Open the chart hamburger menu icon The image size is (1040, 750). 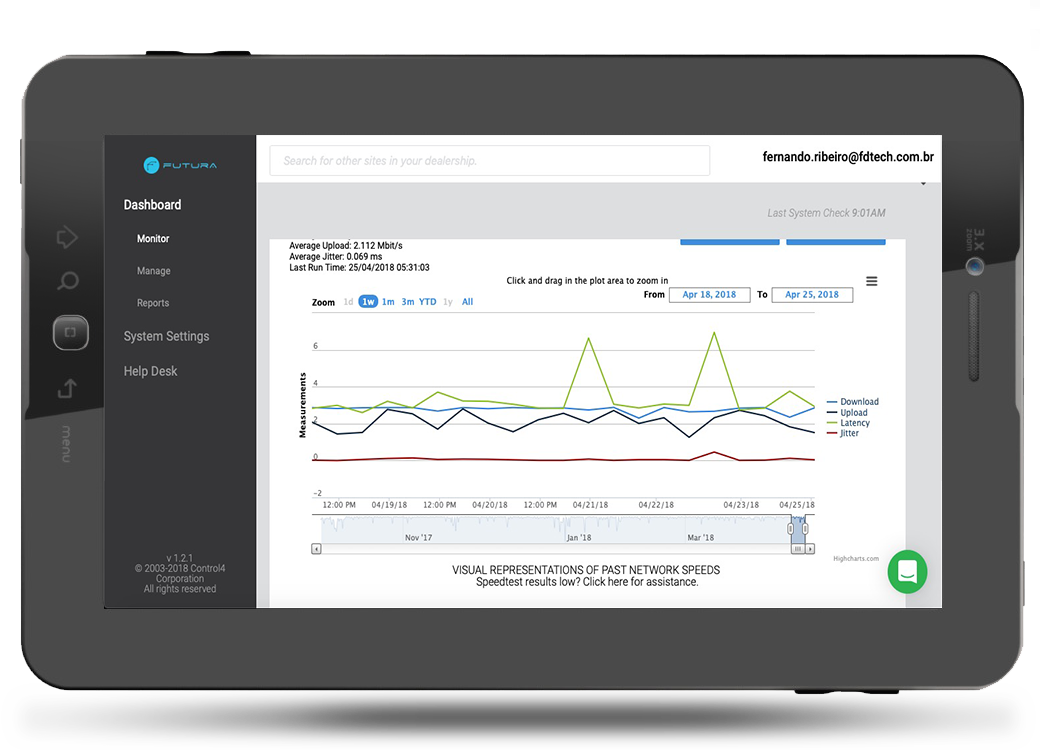point(872,281)
